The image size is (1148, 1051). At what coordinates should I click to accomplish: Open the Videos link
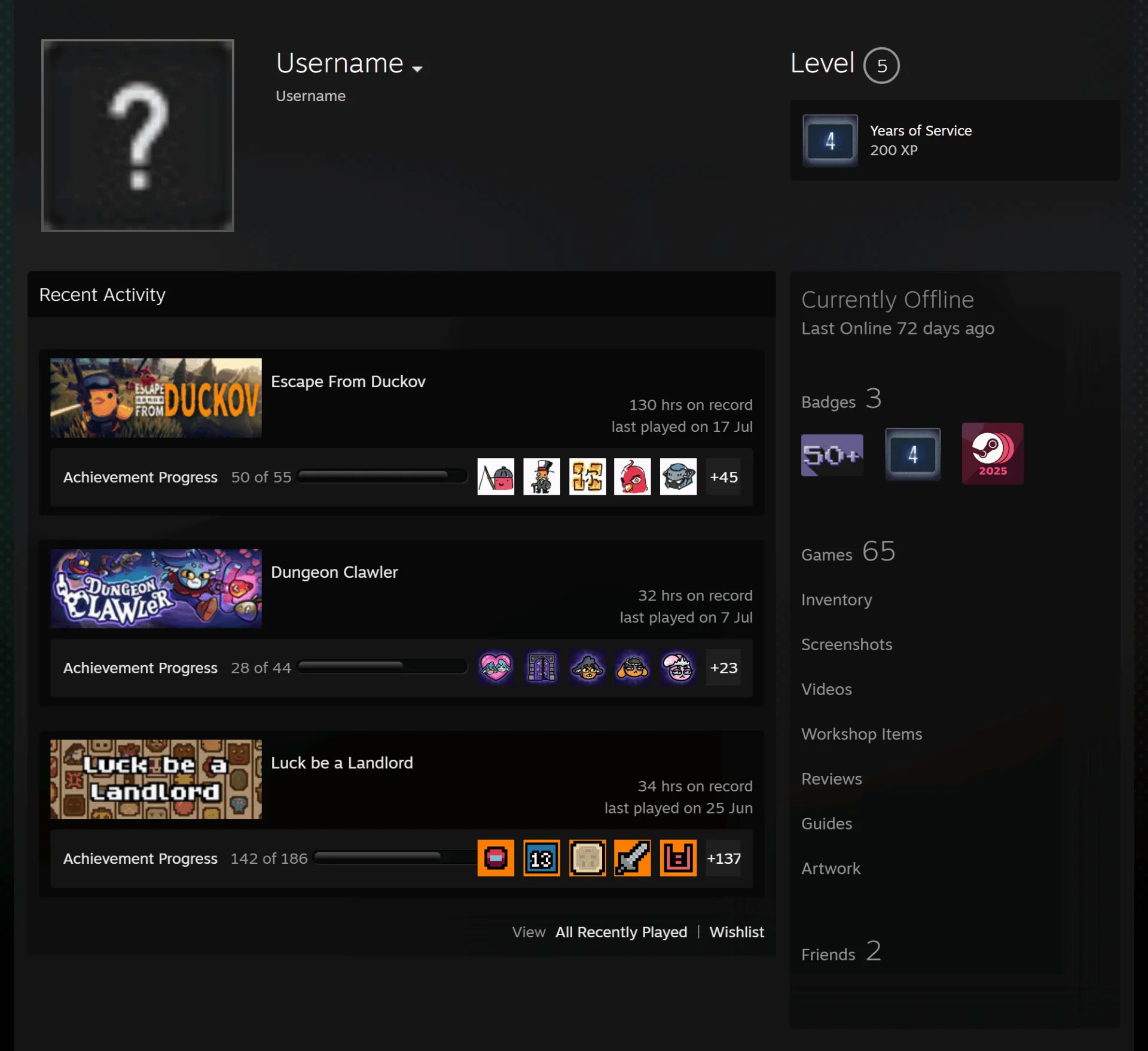(827, 689)
